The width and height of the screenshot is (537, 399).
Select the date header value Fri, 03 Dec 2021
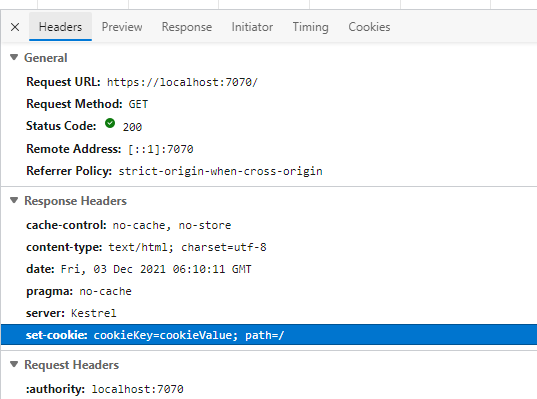tap(156, 269)
